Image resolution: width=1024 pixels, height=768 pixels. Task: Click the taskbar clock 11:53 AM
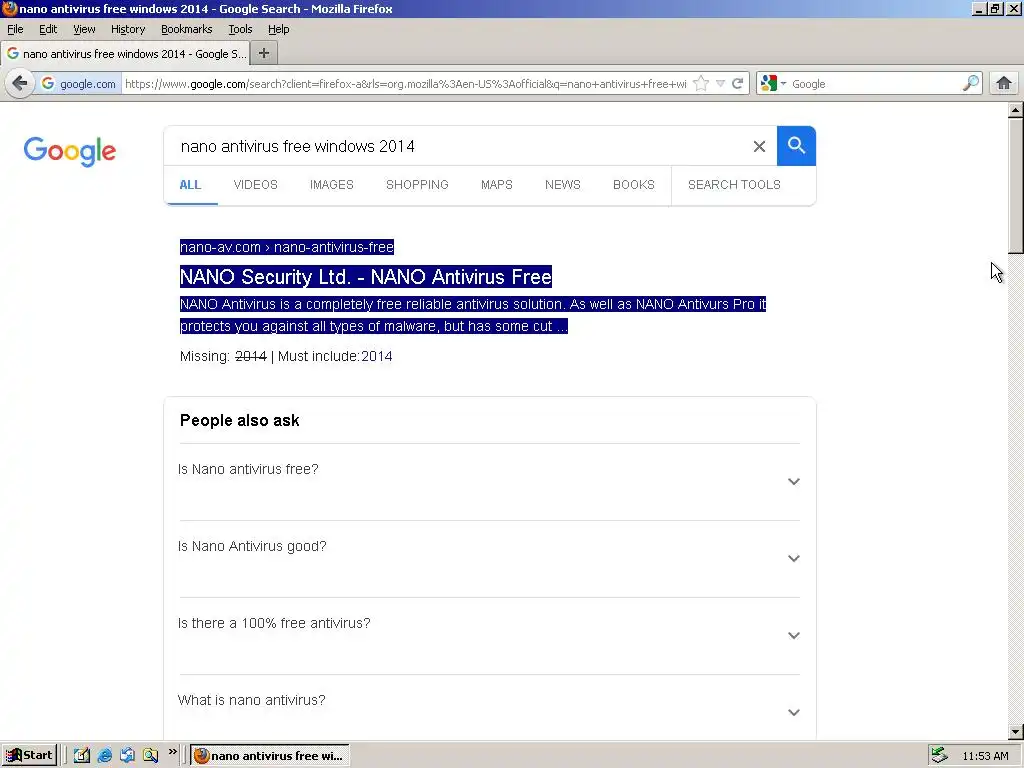tap(985, 756)
